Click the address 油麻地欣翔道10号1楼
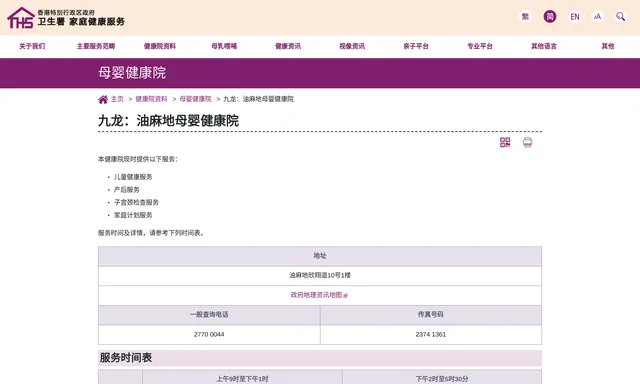This screenshot has width=640, height=384. (x=320, y=275)
